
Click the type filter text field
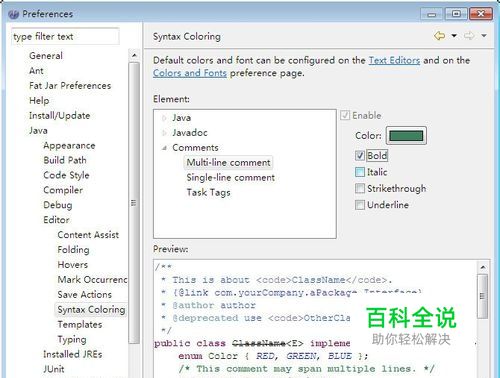65,36
